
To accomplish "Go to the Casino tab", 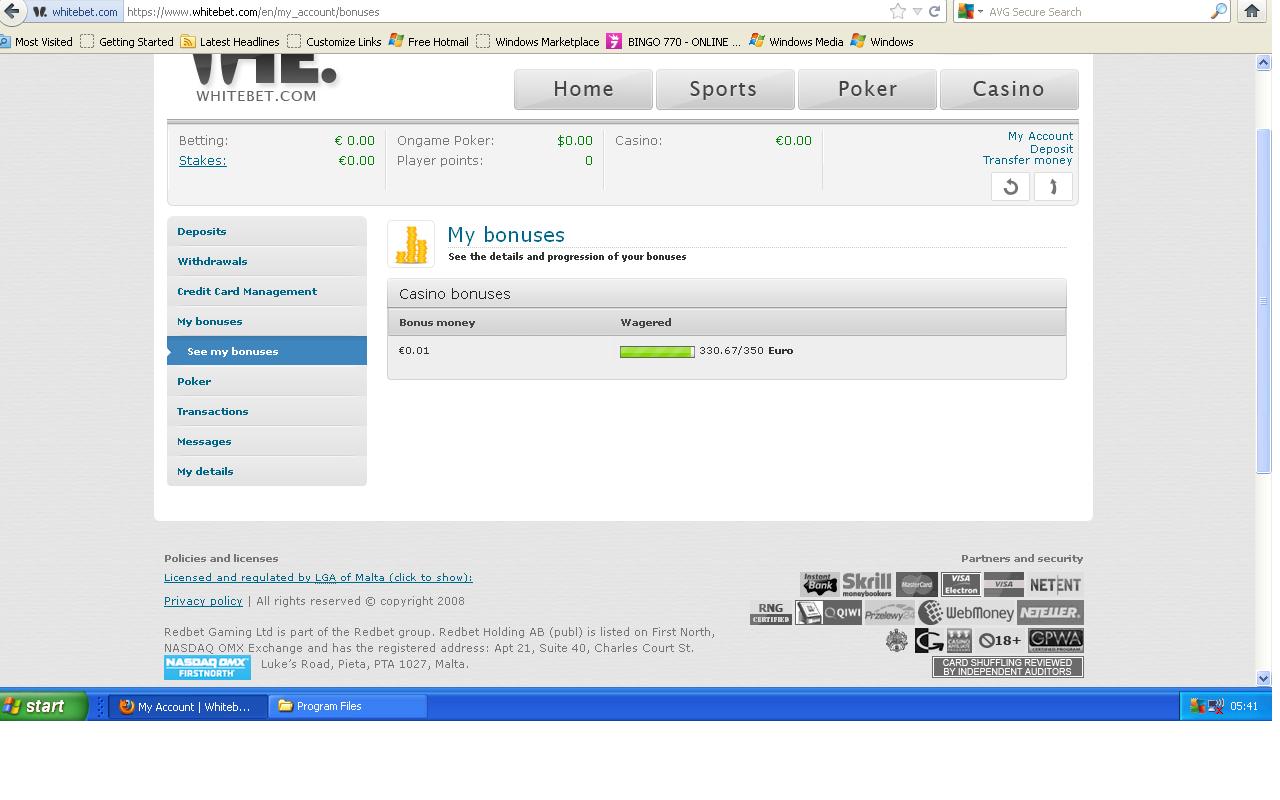I will (1009, 89).
